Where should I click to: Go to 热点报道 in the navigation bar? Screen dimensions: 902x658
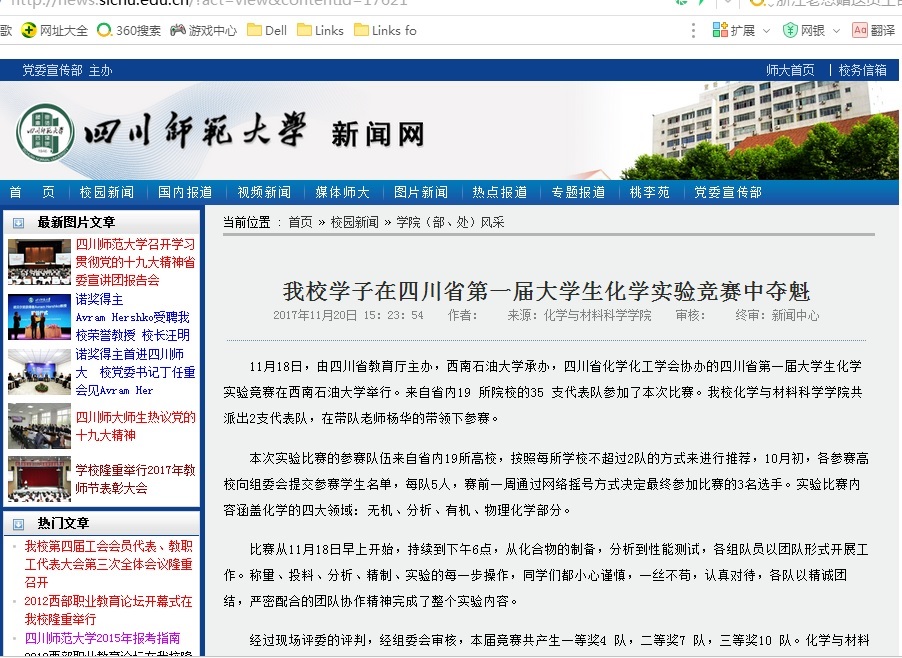point(500,192)
